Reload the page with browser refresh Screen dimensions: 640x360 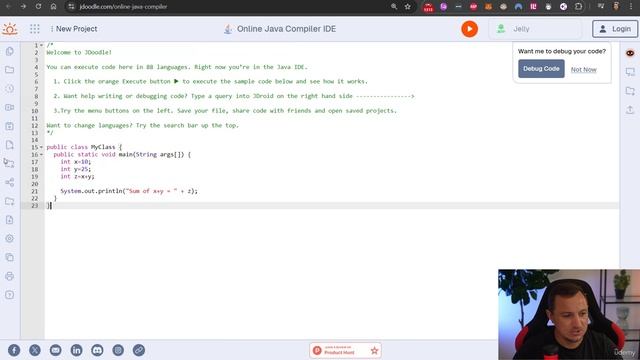38,7
